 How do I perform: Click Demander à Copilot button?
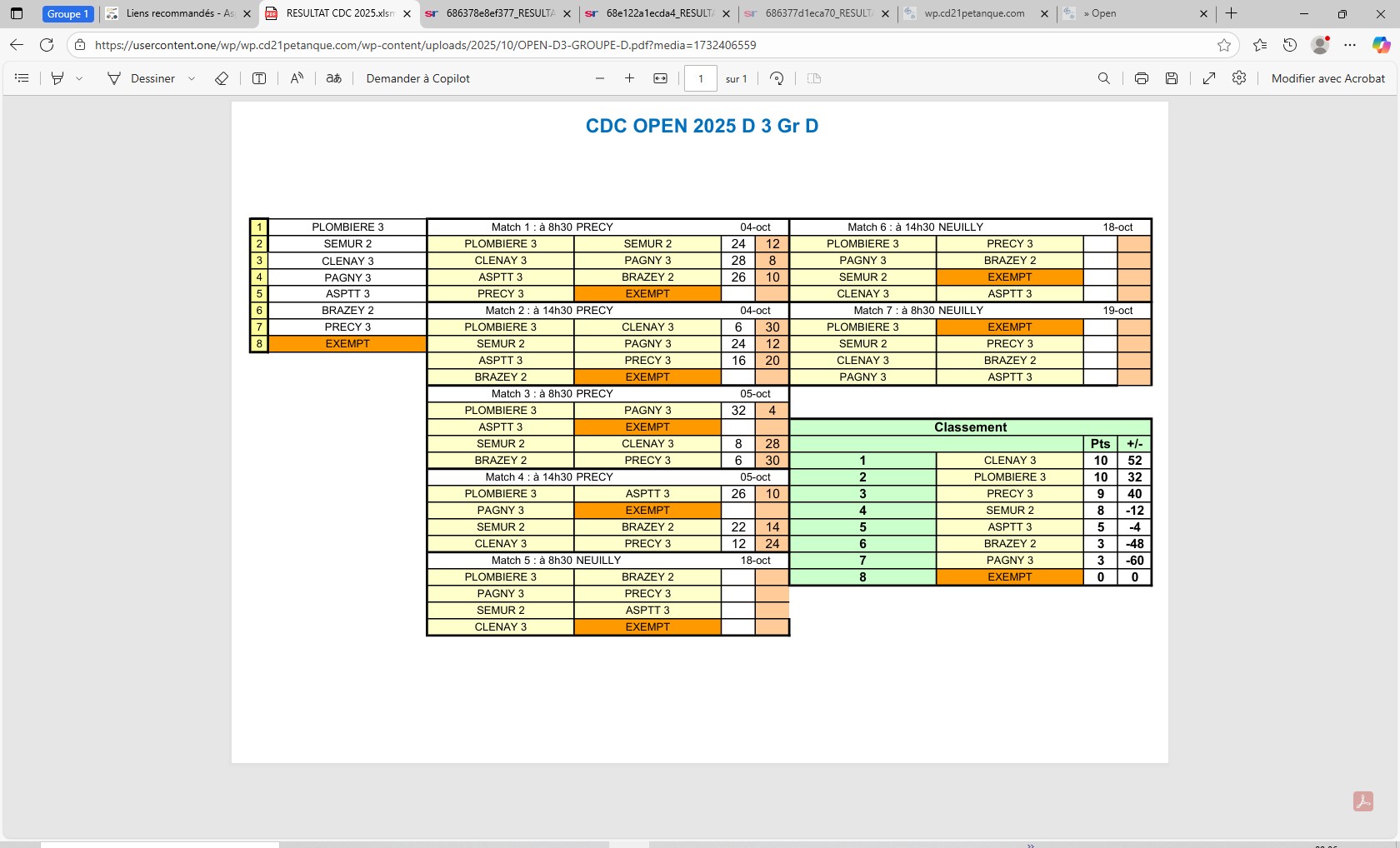click(x=417, y=78)
